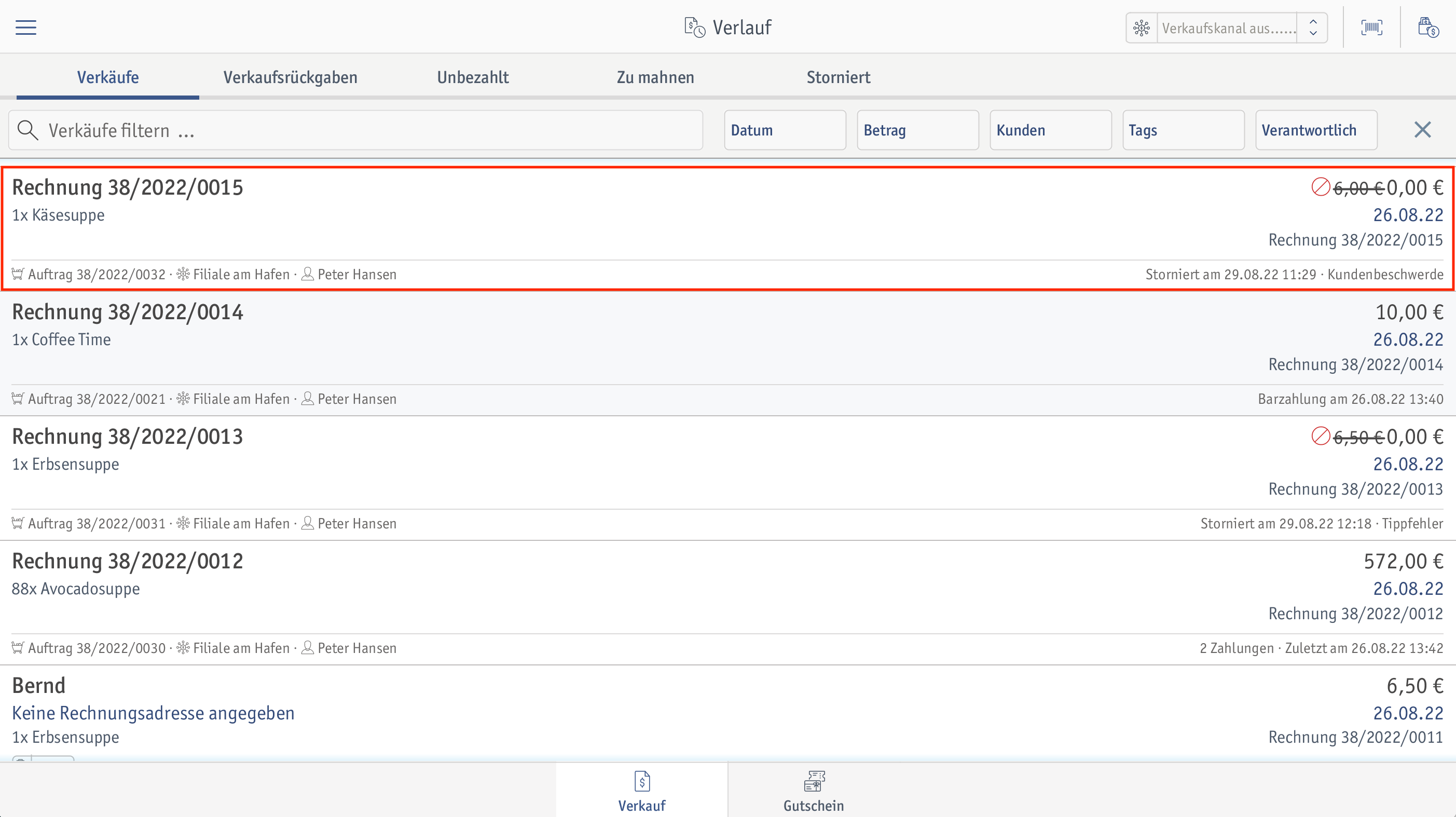Click right-side label Rechnung 38/2022/0011
The height and width of the screenshot is (817, 1456).
tap(1355, 737)
